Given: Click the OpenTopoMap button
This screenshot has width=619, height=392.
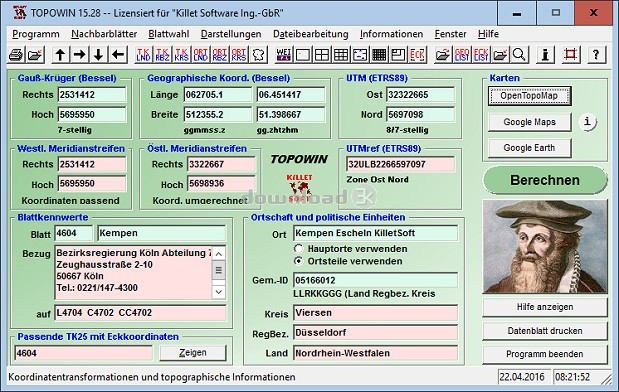Looking at the screenshot, I should tap(529, 96).
